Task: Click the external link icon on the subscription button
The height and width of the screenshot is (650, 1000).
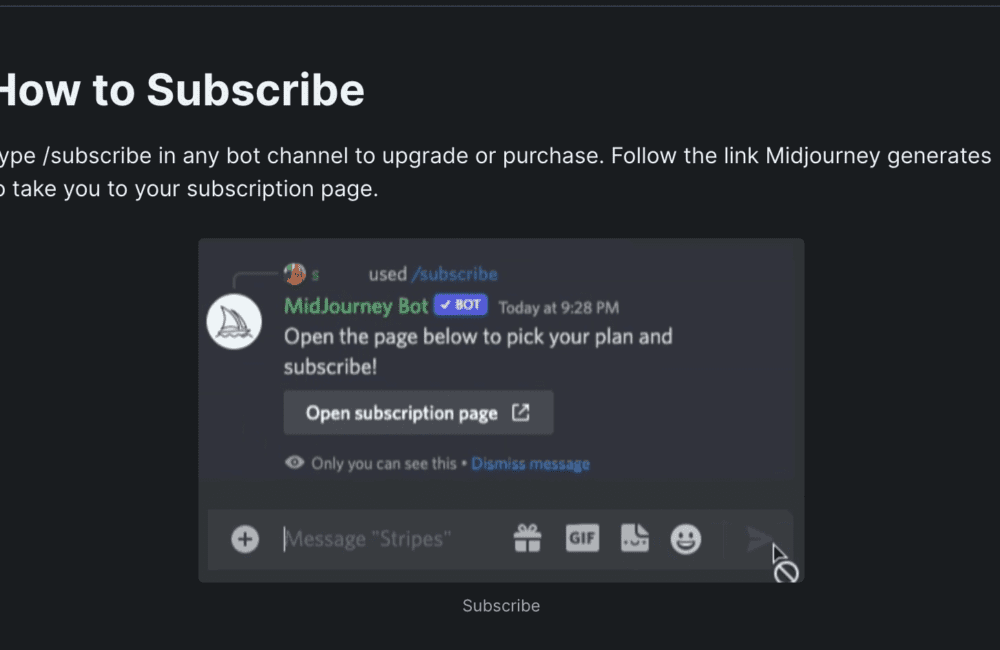Action: [x=519, y=412]
